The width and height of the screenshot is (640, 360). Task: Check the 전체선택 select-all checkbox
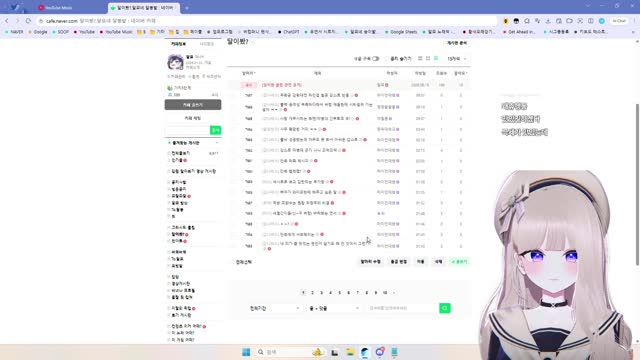[233, 262]
